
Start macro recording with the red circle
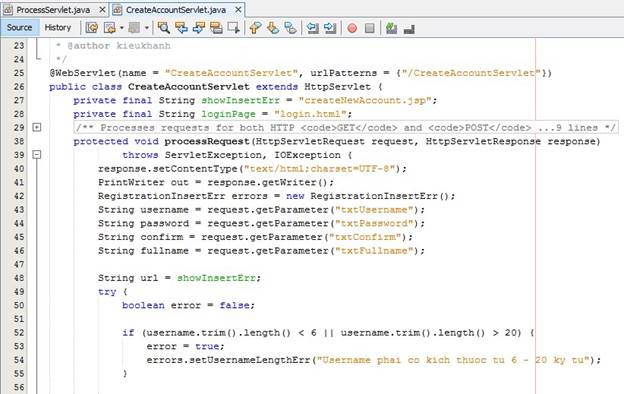(352, 28)
